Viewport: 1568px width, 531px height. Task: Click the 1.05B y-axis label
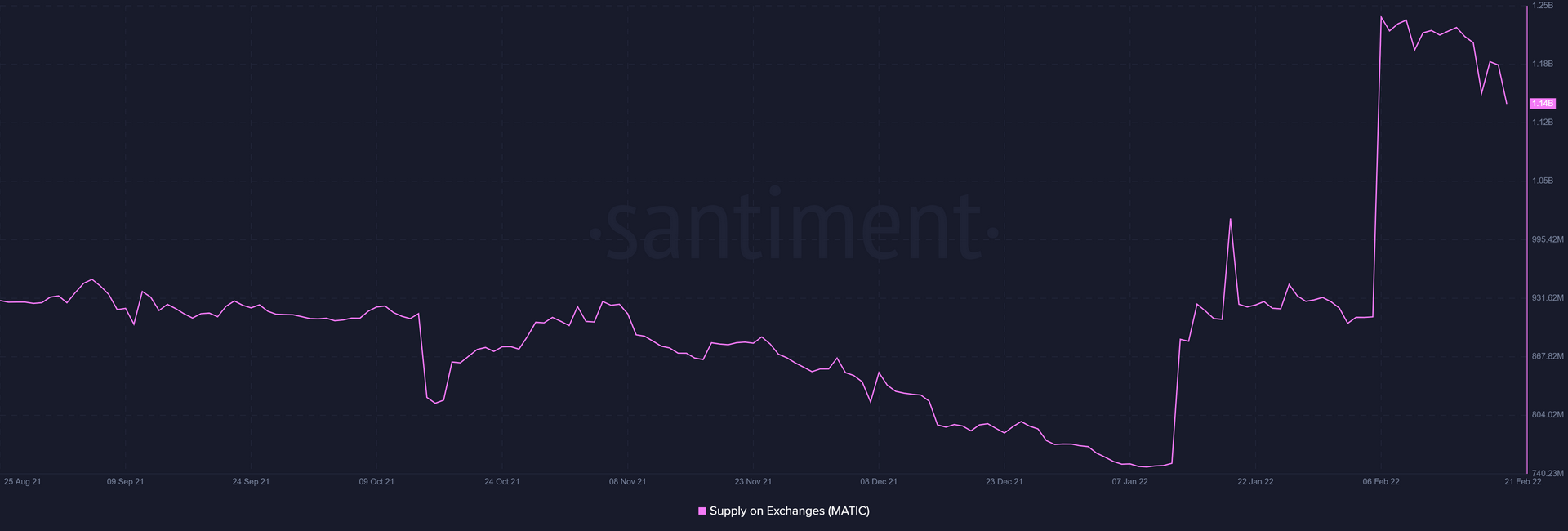[x=1542, y=181]
